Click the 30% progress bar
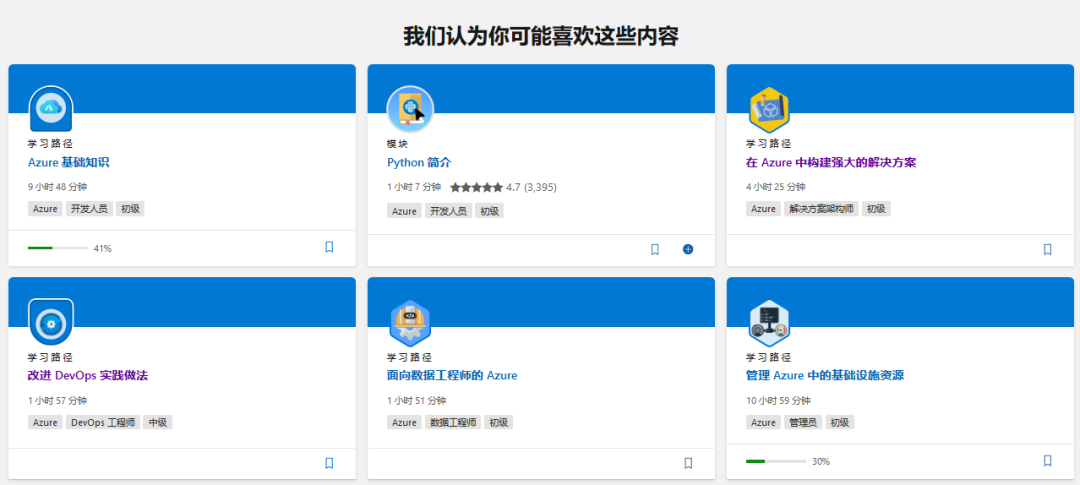 [776, 461]
